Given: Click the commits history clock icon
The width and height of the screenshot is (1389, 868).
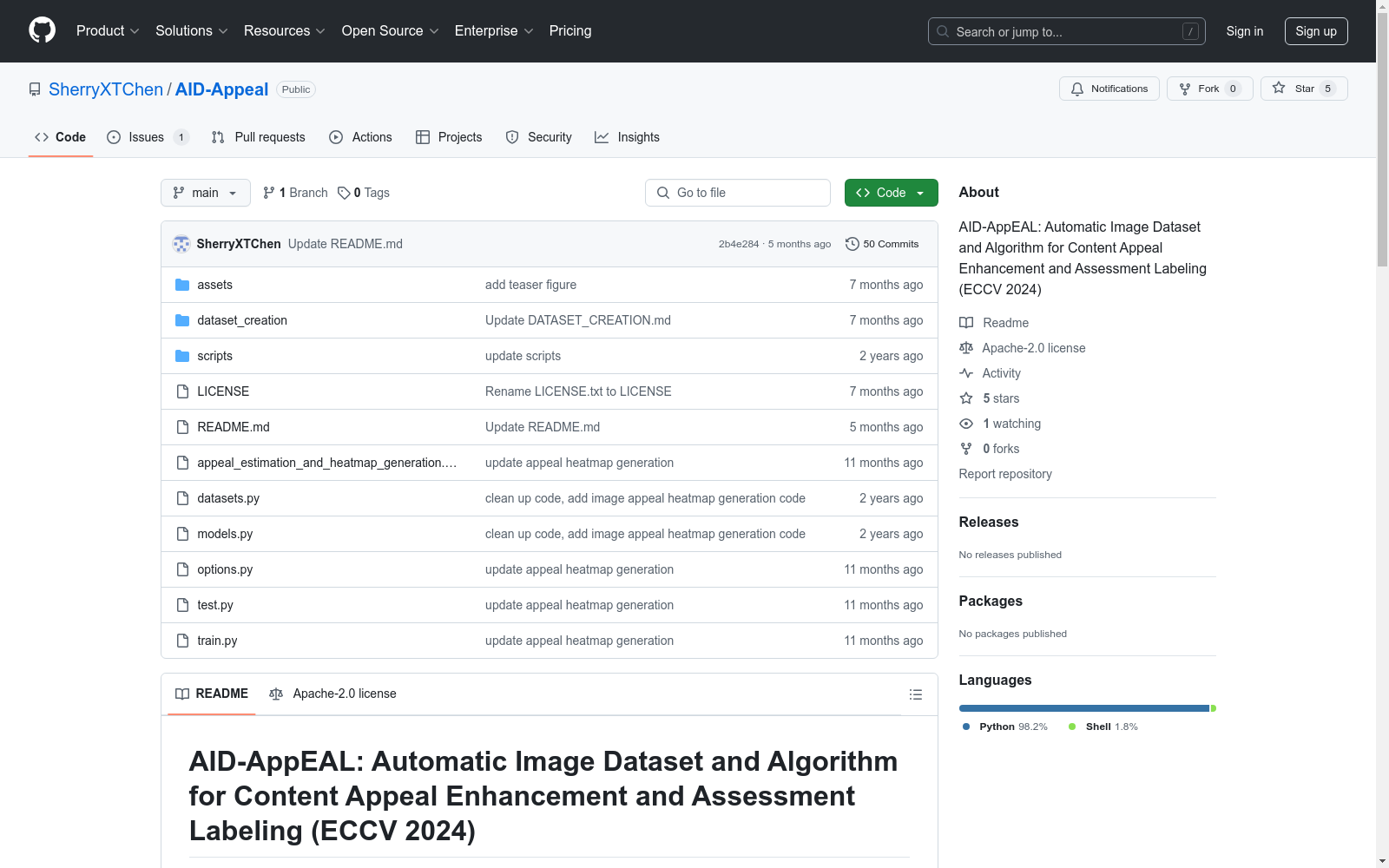Looking at the screenshot, I should tap(852, 244).
